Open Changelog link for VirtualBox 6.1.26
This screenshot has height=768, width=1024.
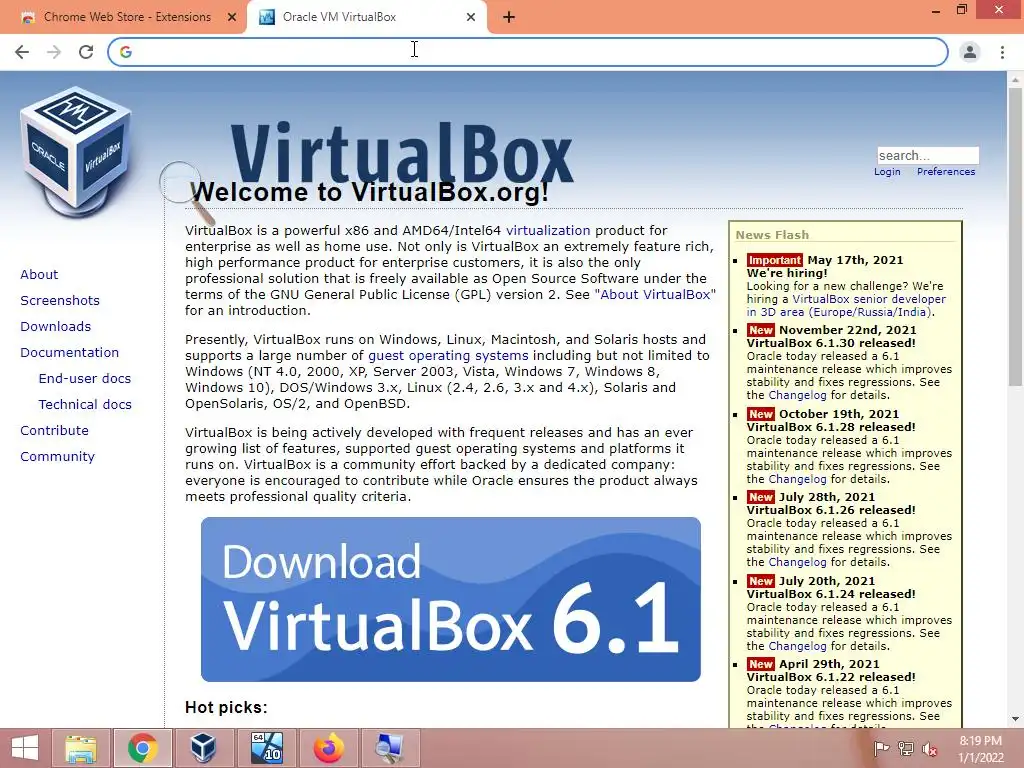coord(797,562)
